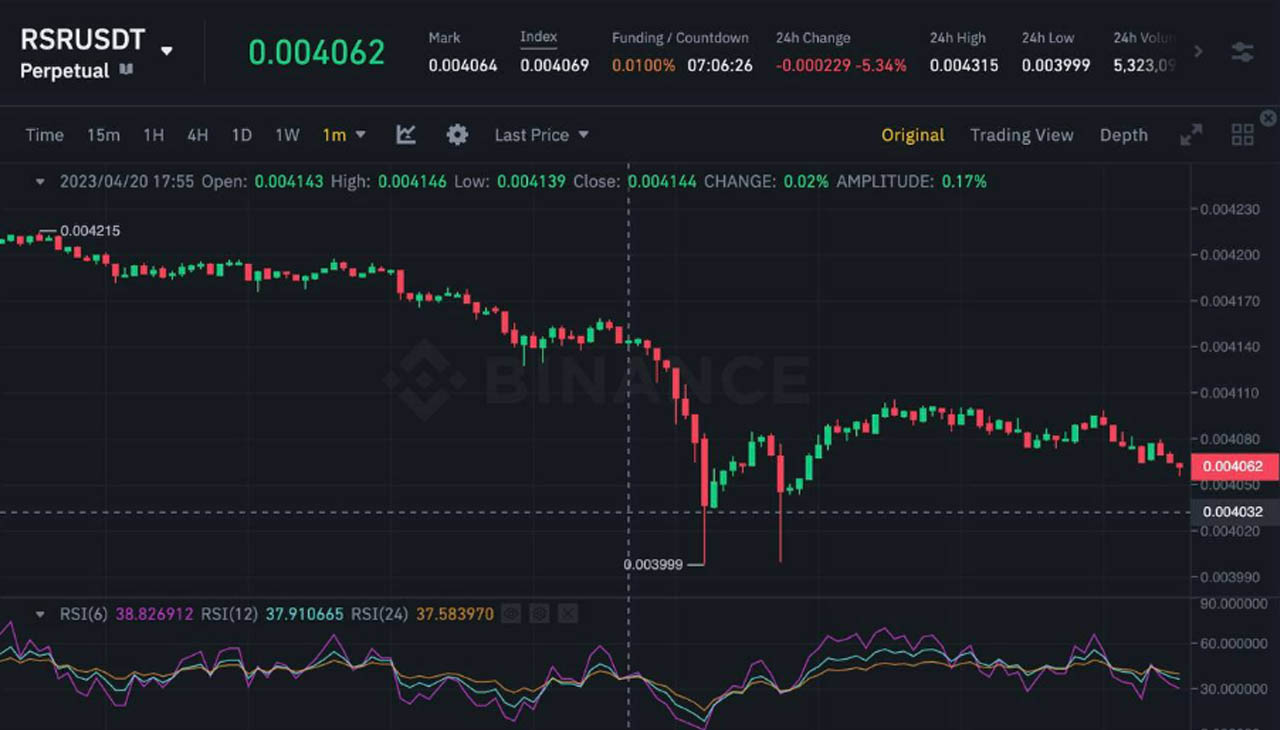1280x730 pixels.
Task: Click the circular close icon above the chart
Action: 1269,117
